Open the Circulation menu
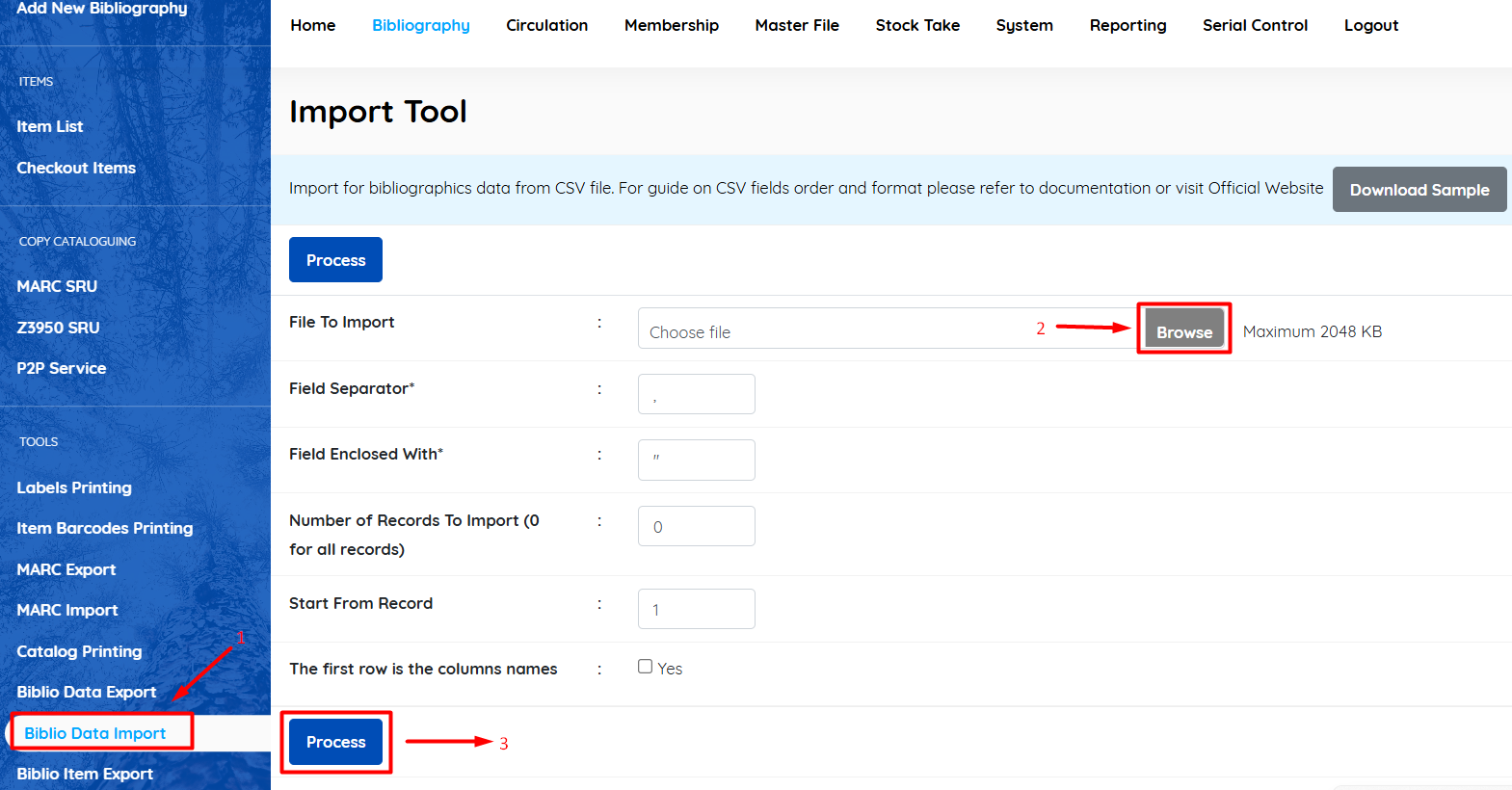Image resolution: width=1512 pixels, height=790 pixels. pos(546,25)
